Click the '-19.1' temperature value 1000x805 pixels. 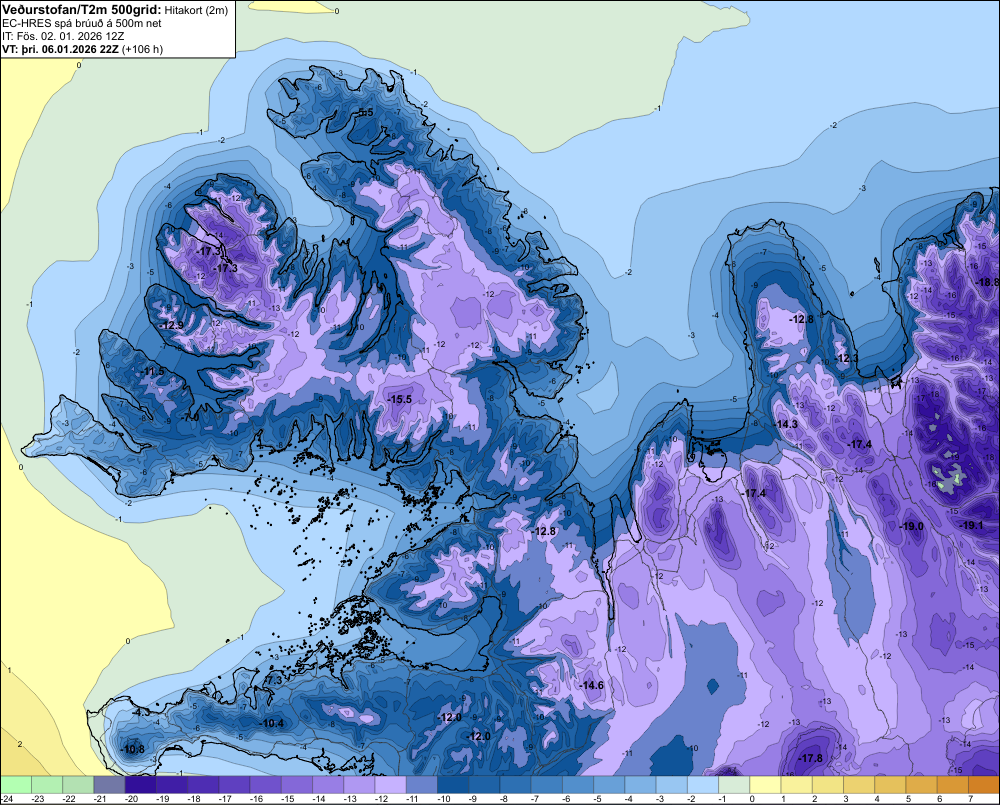pyautogui.click(x=971, y=525)
